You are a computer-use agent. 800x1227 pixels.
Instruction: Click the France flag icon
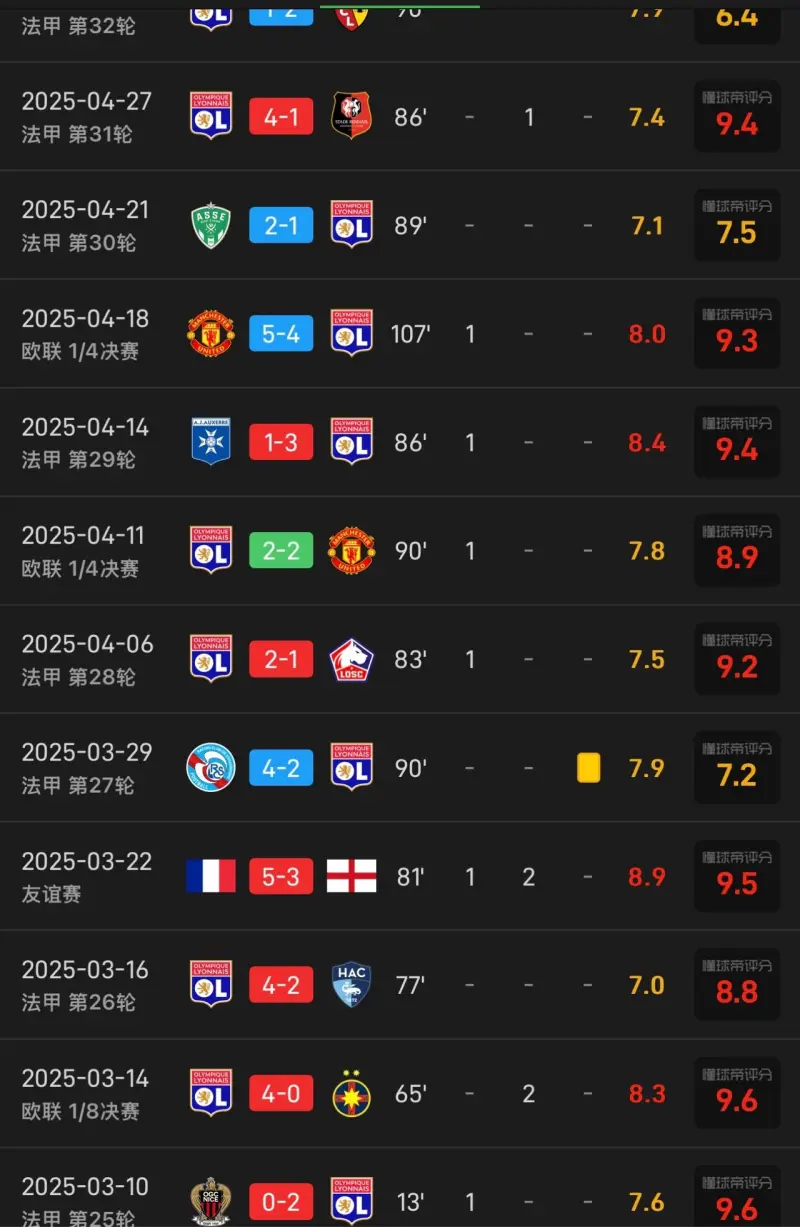(x=211, y=876)
